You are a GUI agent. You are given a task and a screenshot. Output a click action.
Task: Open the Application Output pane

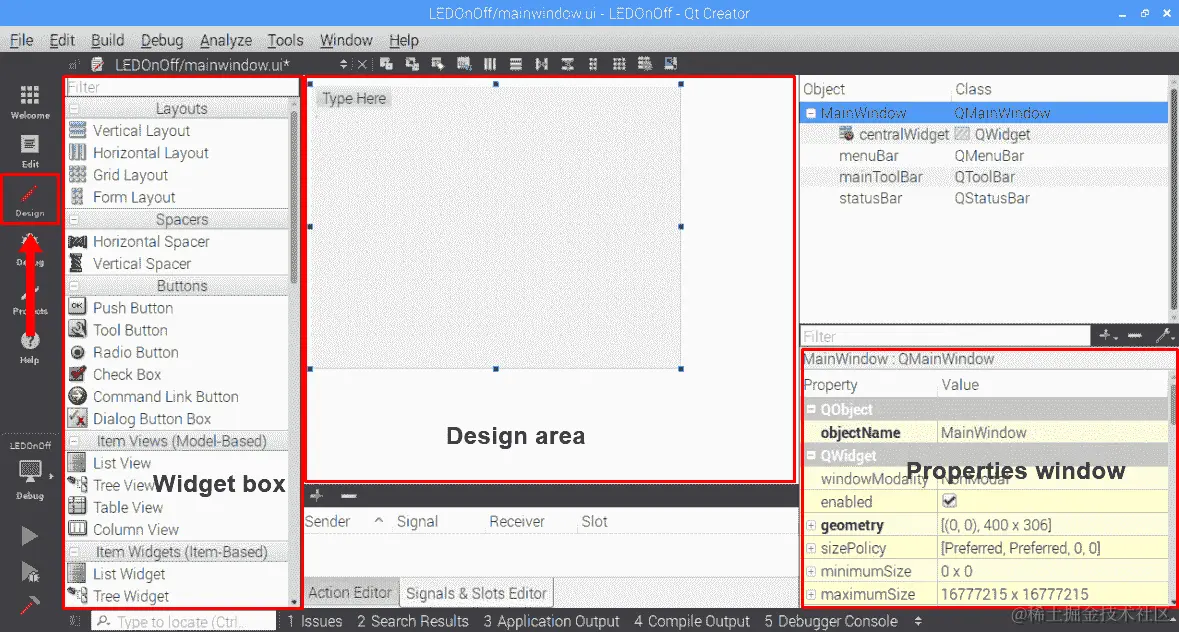pos(551,621)
